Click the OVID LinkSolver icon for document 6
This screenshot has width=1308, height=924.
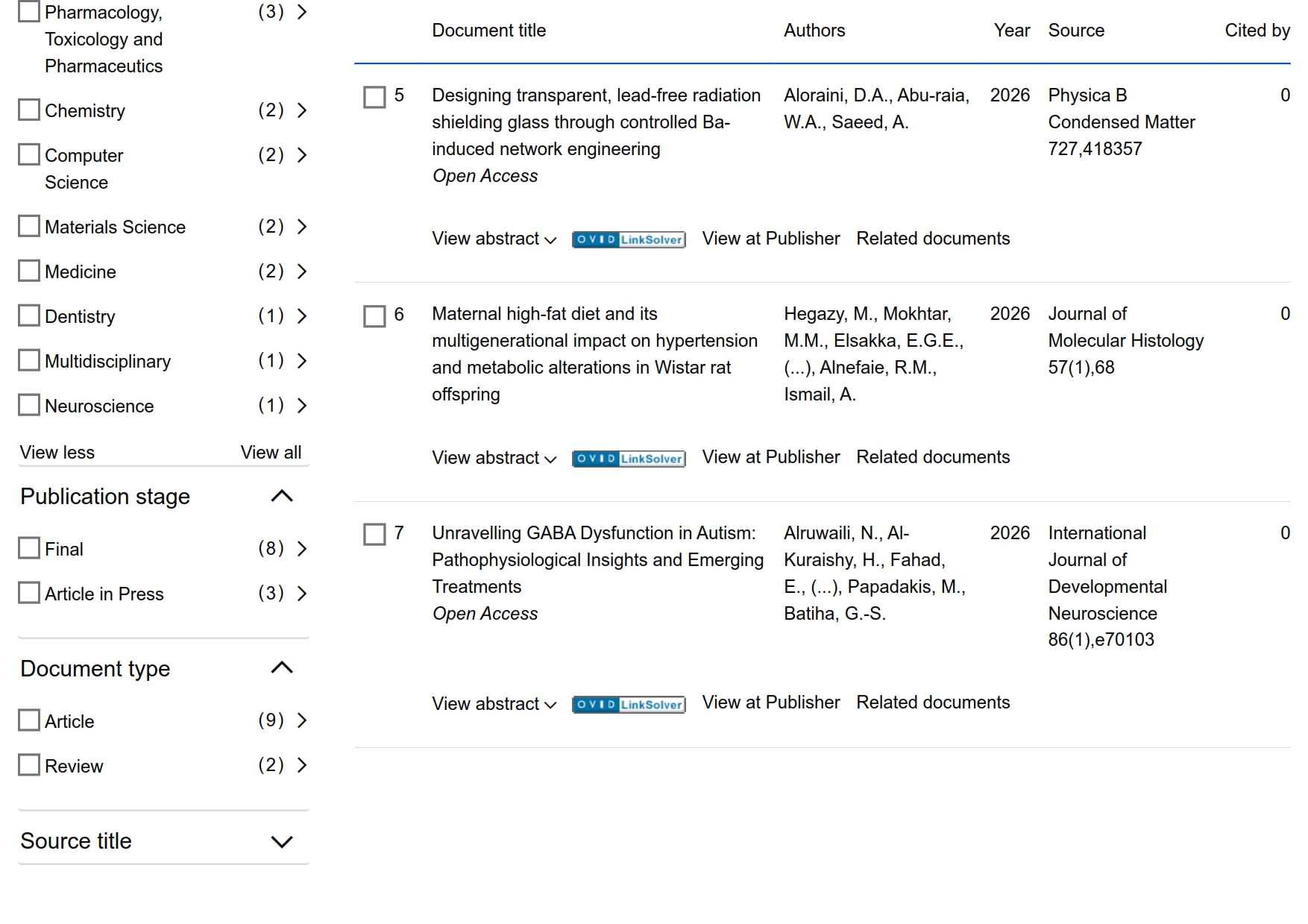tap(628, 459)
